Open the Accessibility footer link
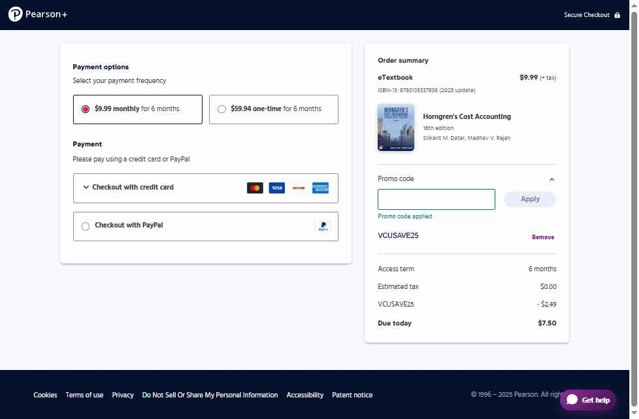The height and width of the screenshot is (419, 639). [305, 395]
